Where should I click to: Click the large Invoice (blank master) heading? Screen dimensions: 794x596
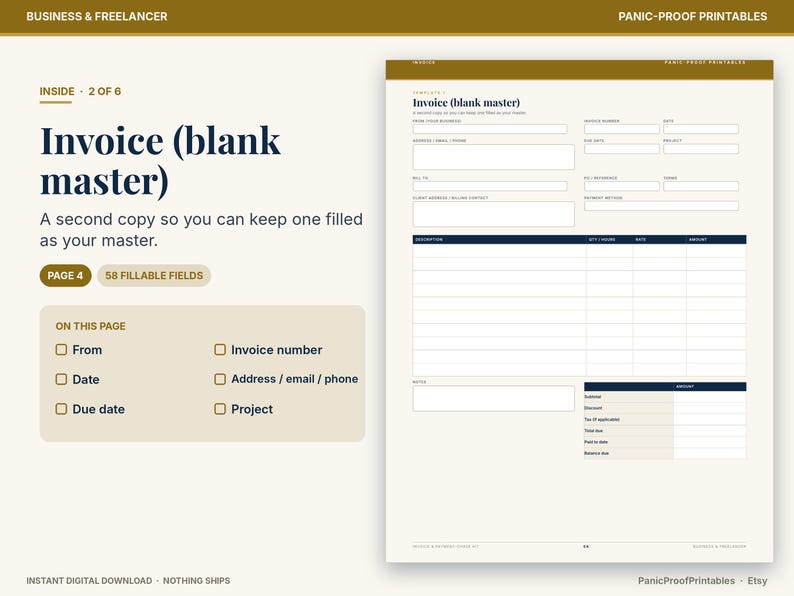160,161
